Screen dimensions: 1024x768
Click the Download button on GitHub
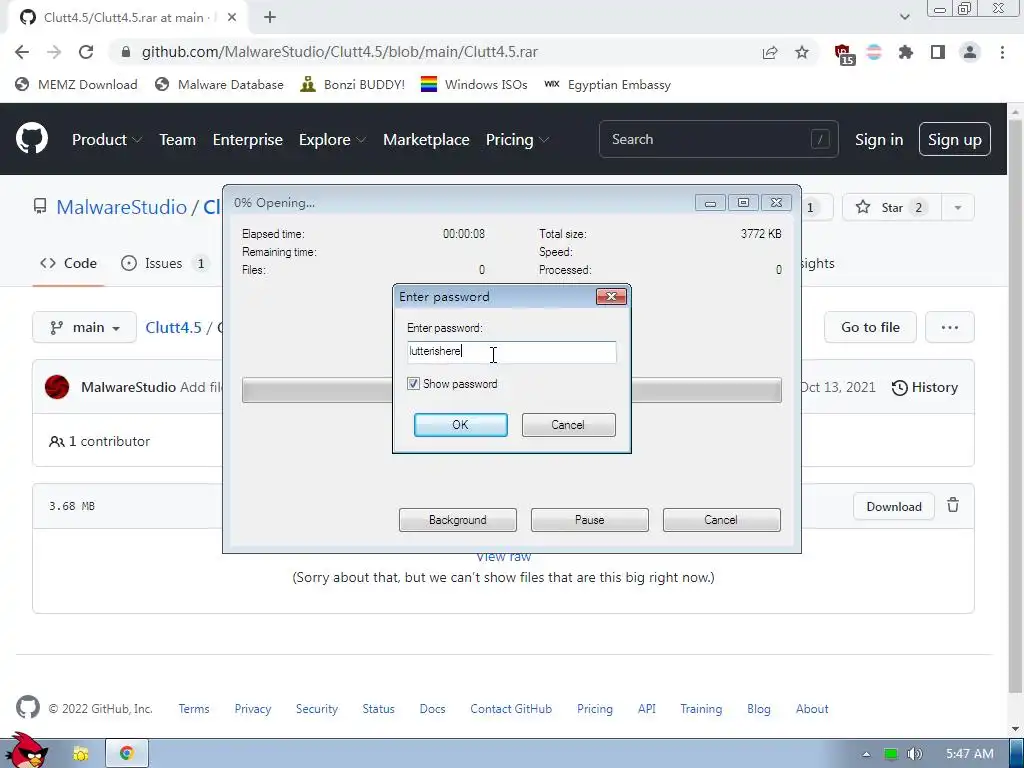click(893, 506)
